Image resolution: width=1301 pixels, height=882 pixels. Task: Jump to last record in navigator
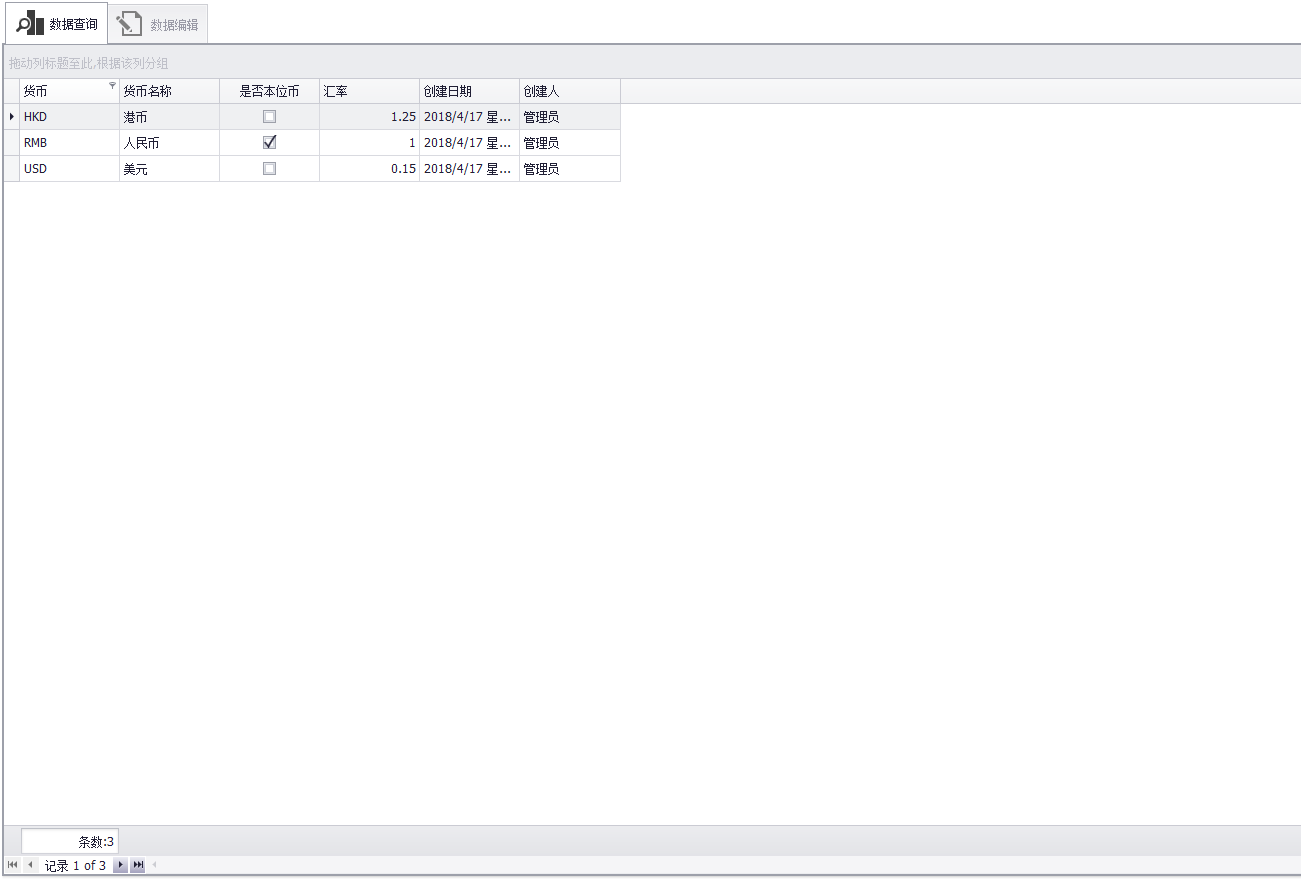click(x=138, y=865)
